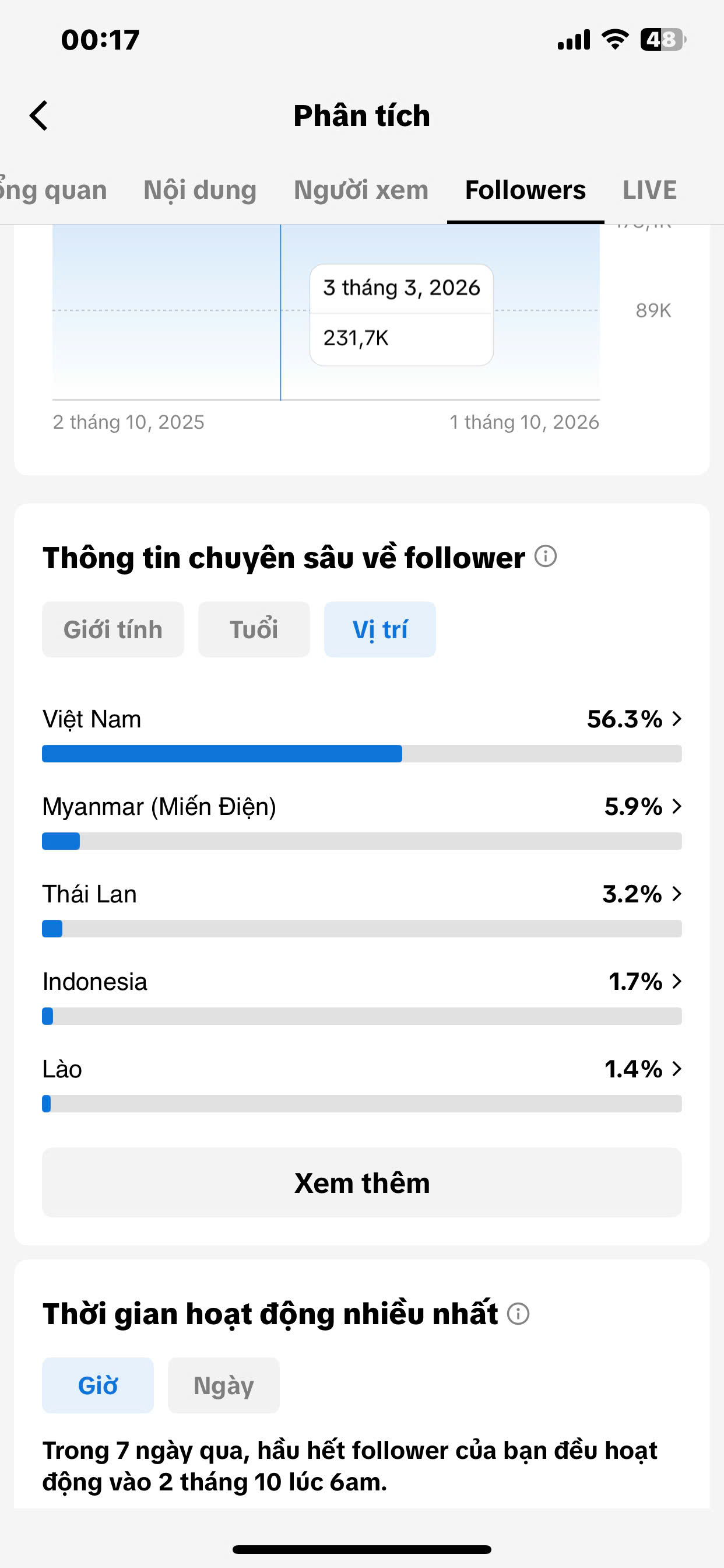Screen dimensions: 724x1568
Task: Open info icon beside follower insights heading
Action: [545, 556]
